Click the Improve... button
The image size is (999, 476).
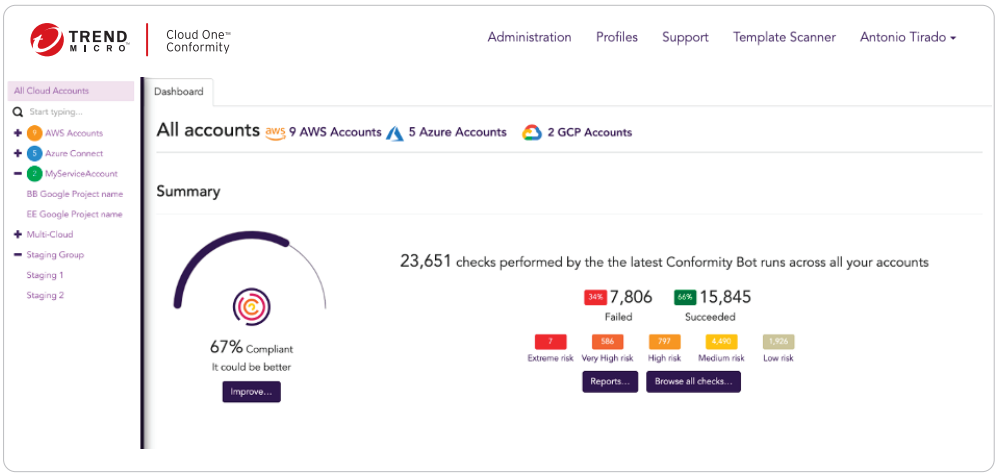click(252, 392)
